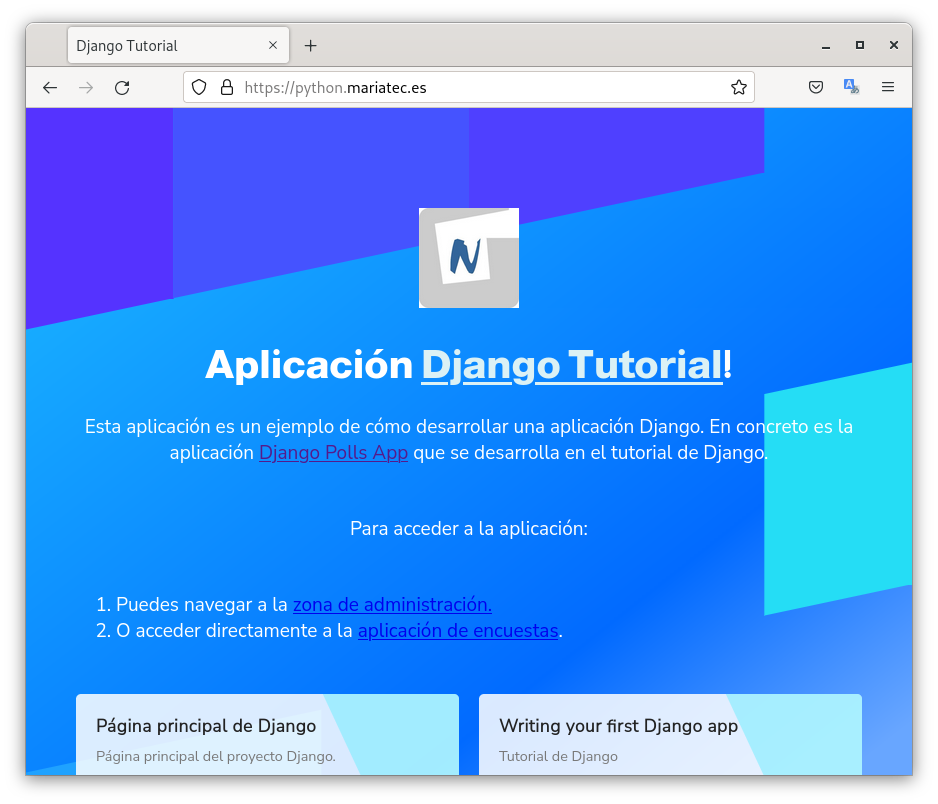
Task: Follow the Django Polls App link
Action: point(333,453)
